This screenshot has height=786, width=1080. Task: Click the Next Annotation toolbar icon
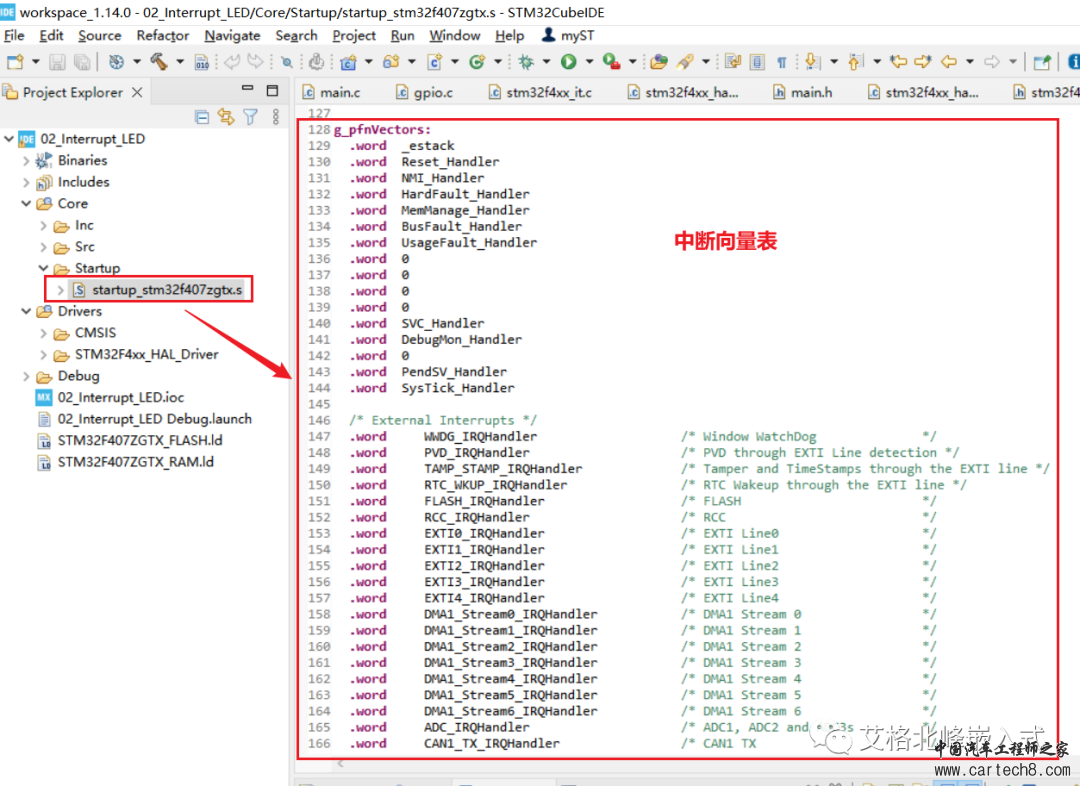pos(812,62)
